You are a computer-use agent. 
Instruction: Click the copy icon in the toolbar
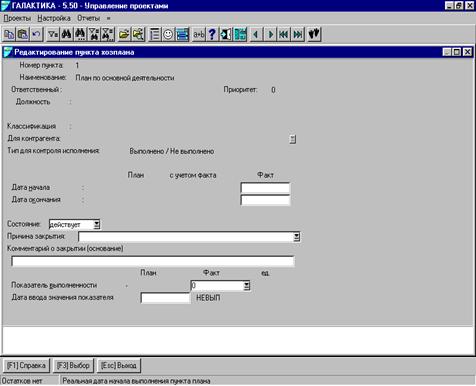[x=9, y=34]
